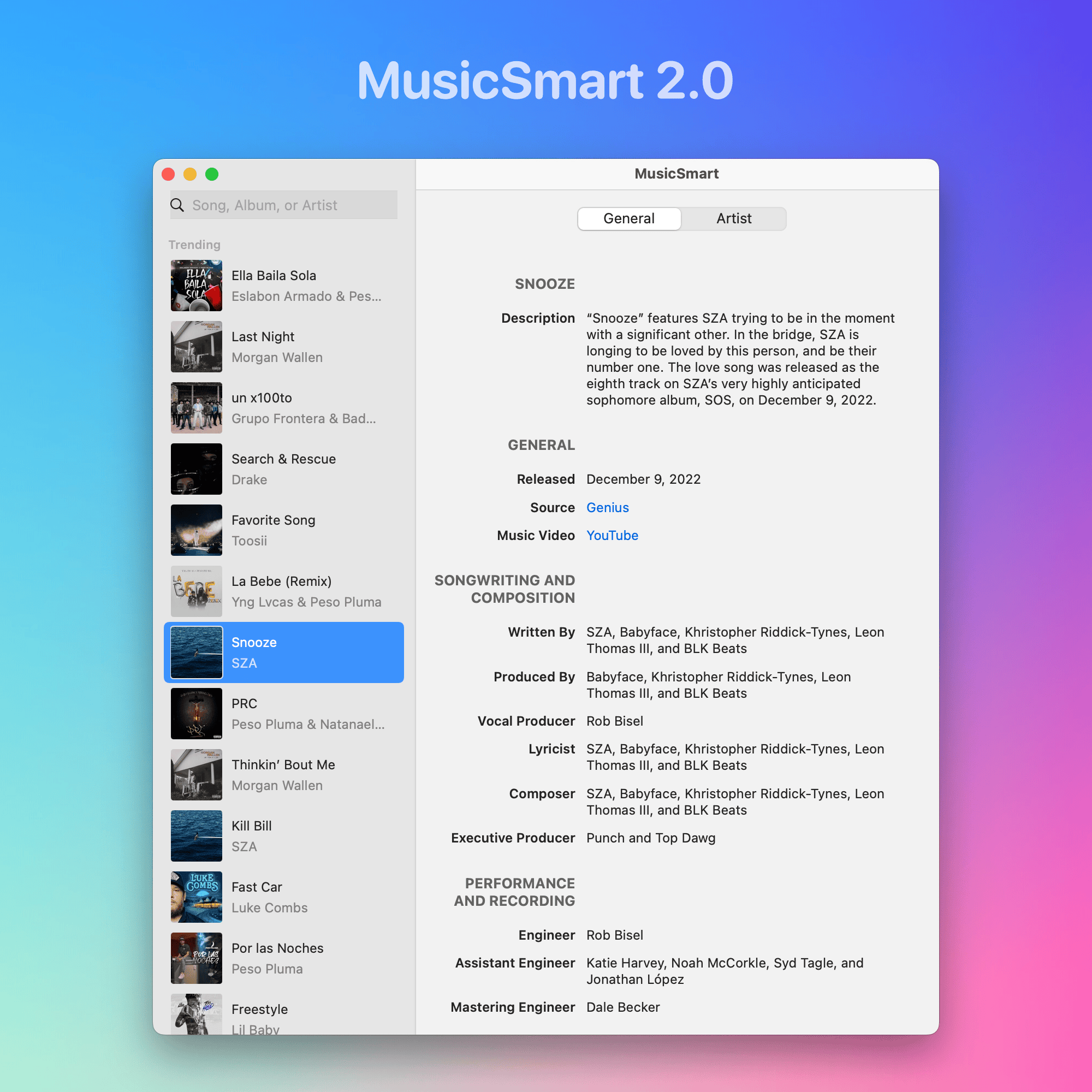Select the Ella Baila Sola album artwork
This screenshot has height=1092, width=1092.
tap(197, 286)
